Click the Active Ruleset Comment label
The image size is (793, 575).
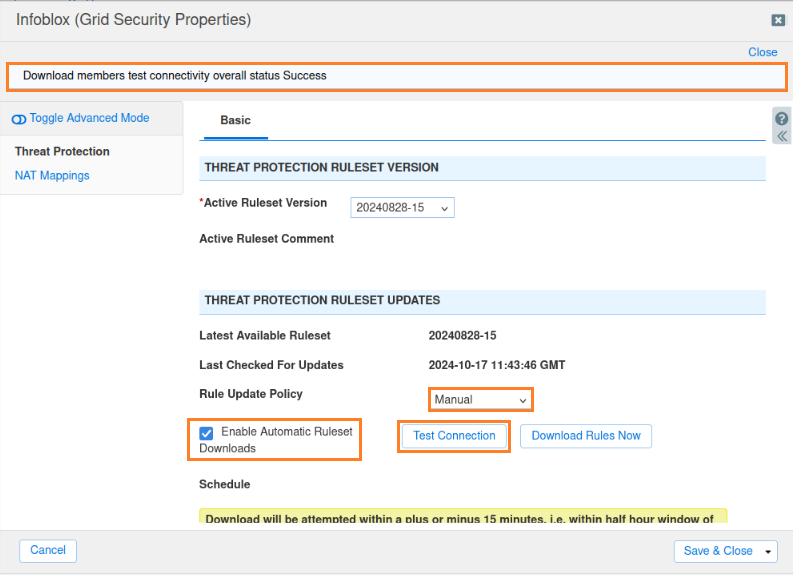[x=267, y=239]
